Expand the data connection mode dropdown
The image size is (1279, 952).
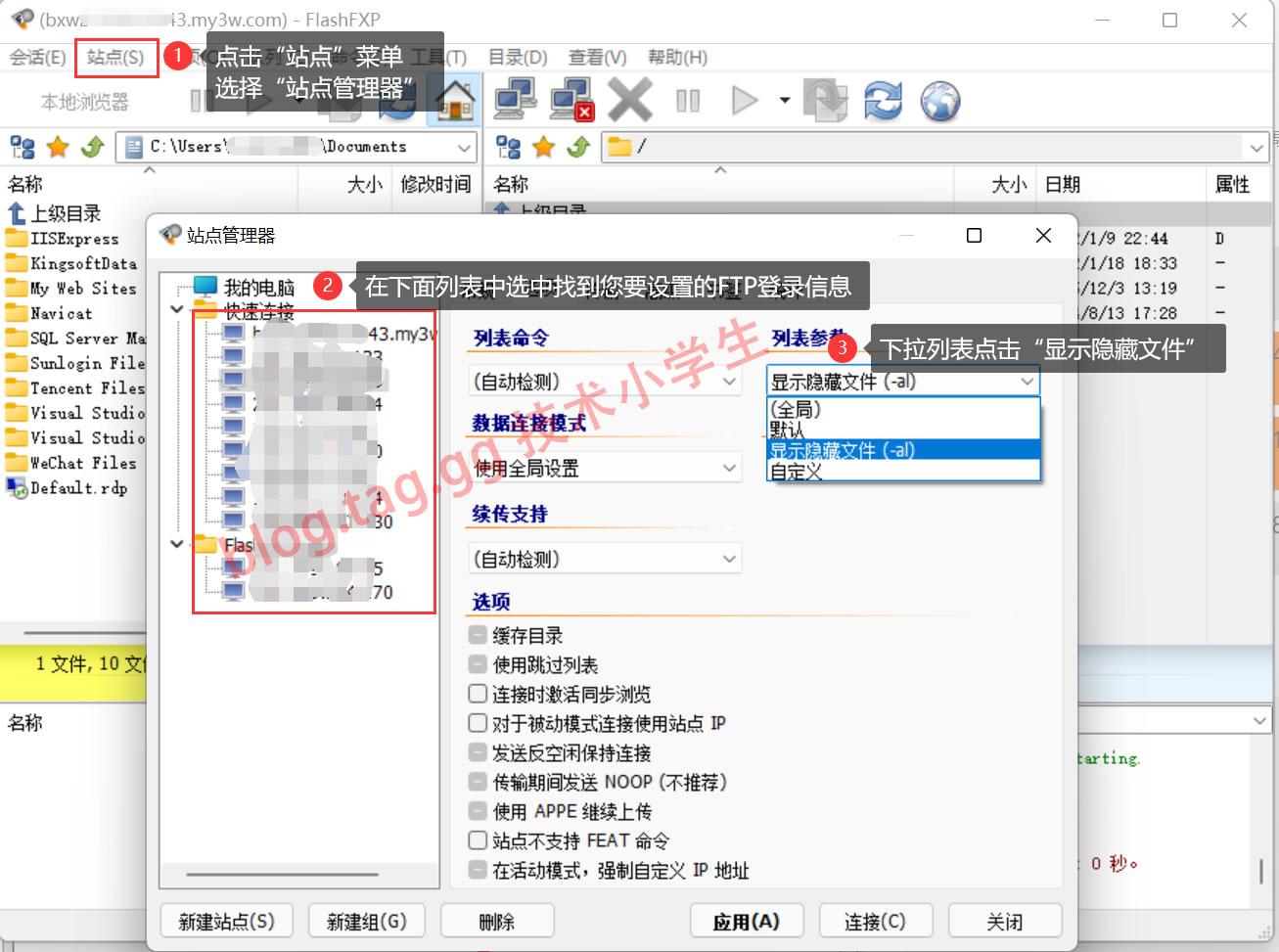[x=605, y=468]
